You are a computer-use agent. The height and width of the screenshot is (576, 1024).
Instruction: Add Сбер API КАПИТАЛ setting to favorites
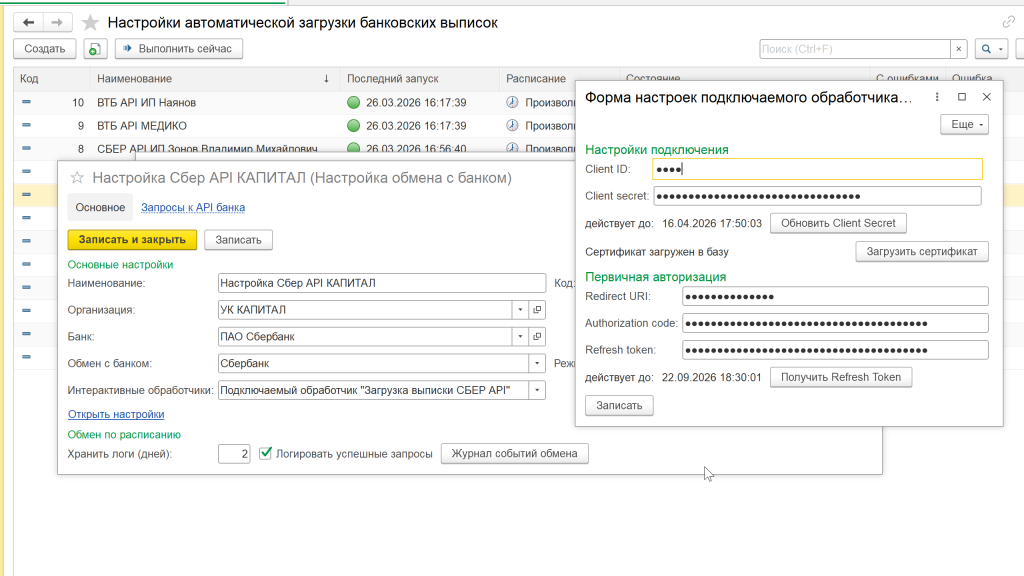[77, 178]
